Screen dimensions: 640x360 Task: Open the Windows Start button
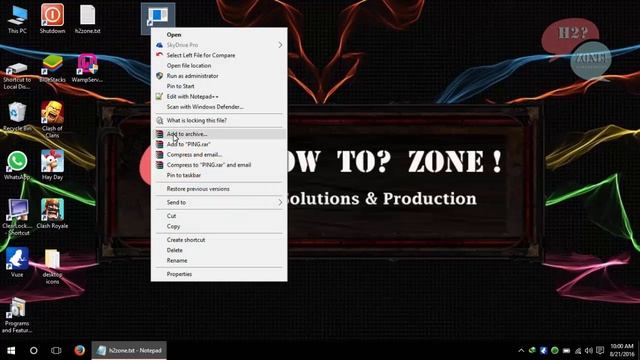[x=11, y=350]
